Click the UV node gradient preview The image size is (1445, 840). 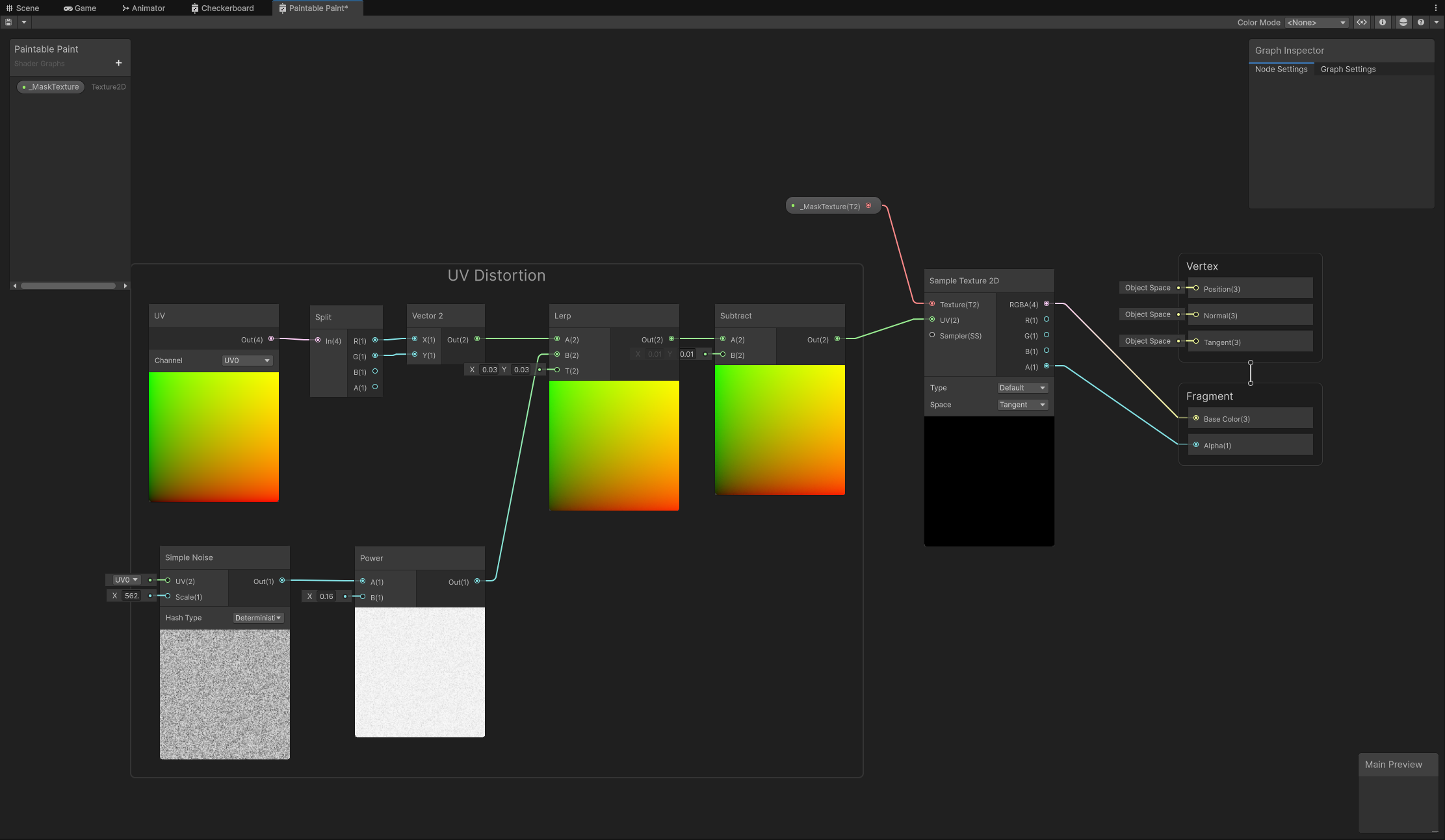214,437
